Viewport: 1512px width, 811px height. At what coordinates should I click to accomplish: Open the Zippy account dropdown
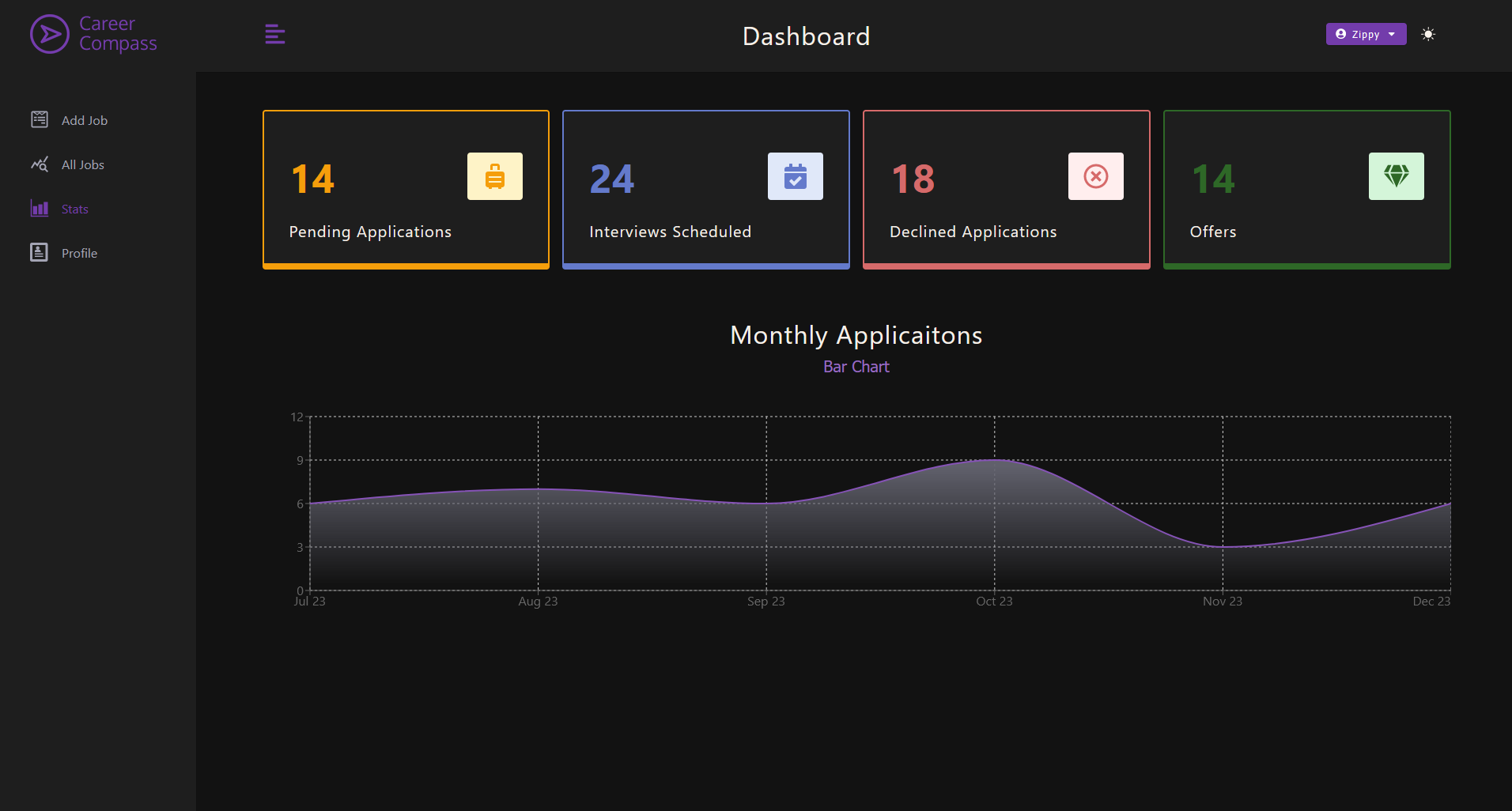click(1366, 34)
